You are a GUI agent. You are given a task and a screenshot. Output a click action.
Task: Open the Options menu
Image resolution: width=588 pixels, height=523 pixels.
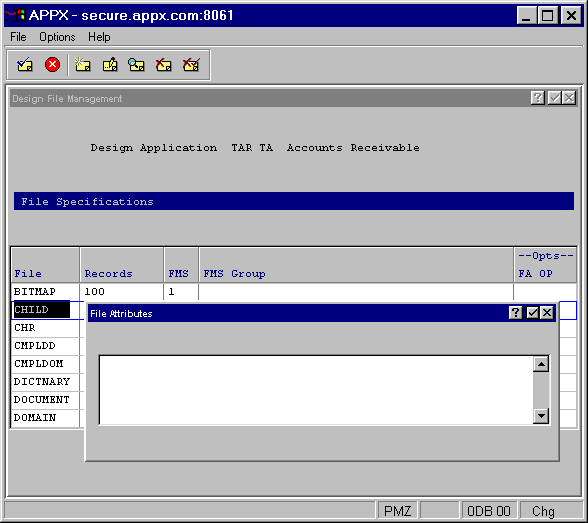coord(57,37)
